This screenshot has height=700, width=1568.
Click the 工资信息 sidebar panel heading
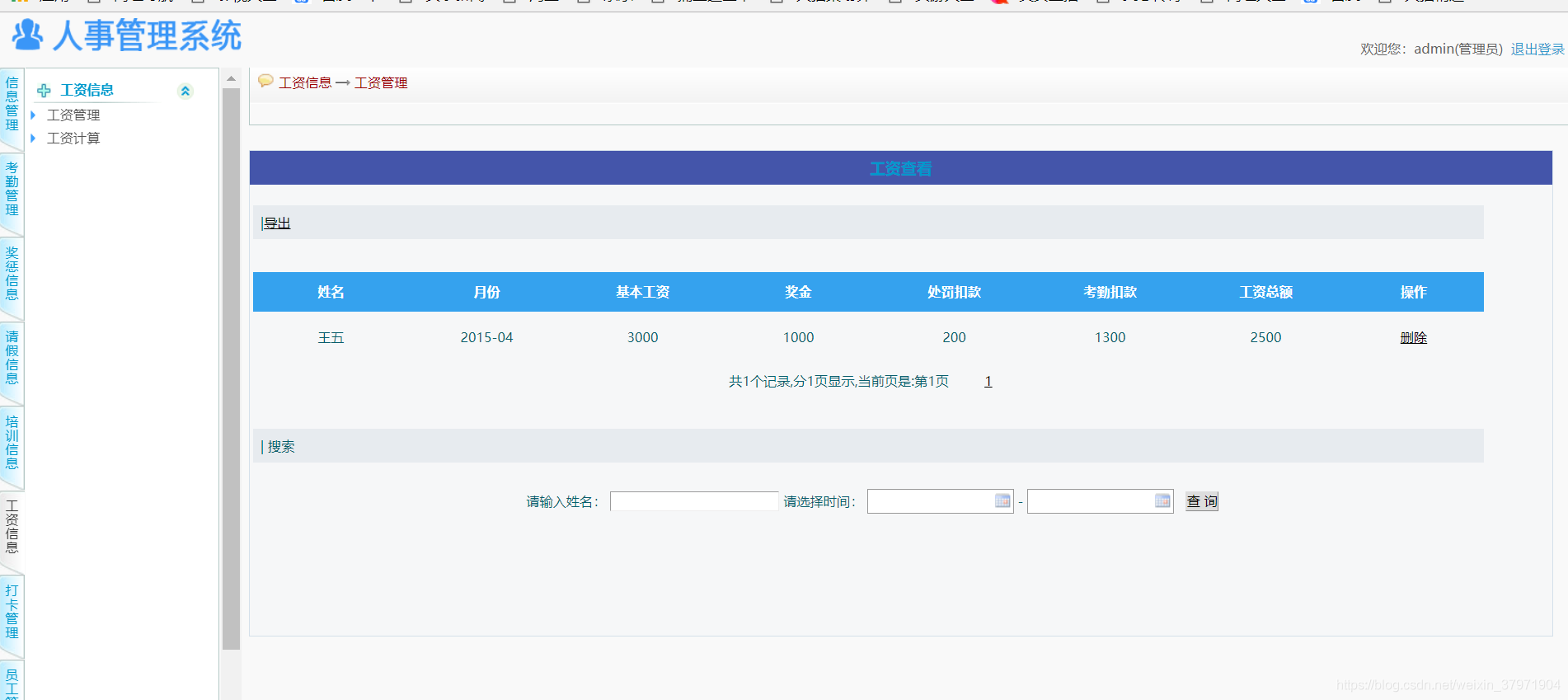(87, 90)
